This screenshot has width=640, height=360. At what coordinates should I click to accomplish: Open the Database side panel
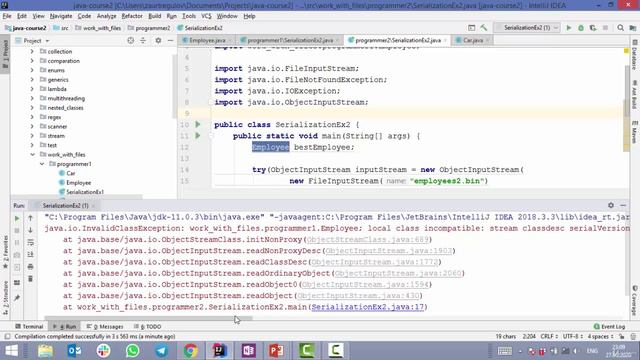(635, 55)
